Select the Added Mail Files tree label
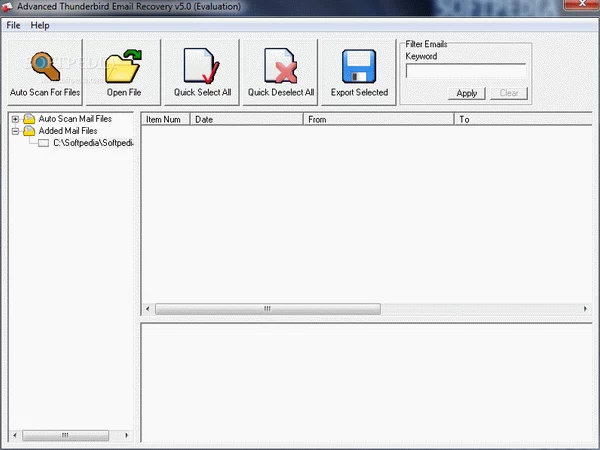 [68, 131]
